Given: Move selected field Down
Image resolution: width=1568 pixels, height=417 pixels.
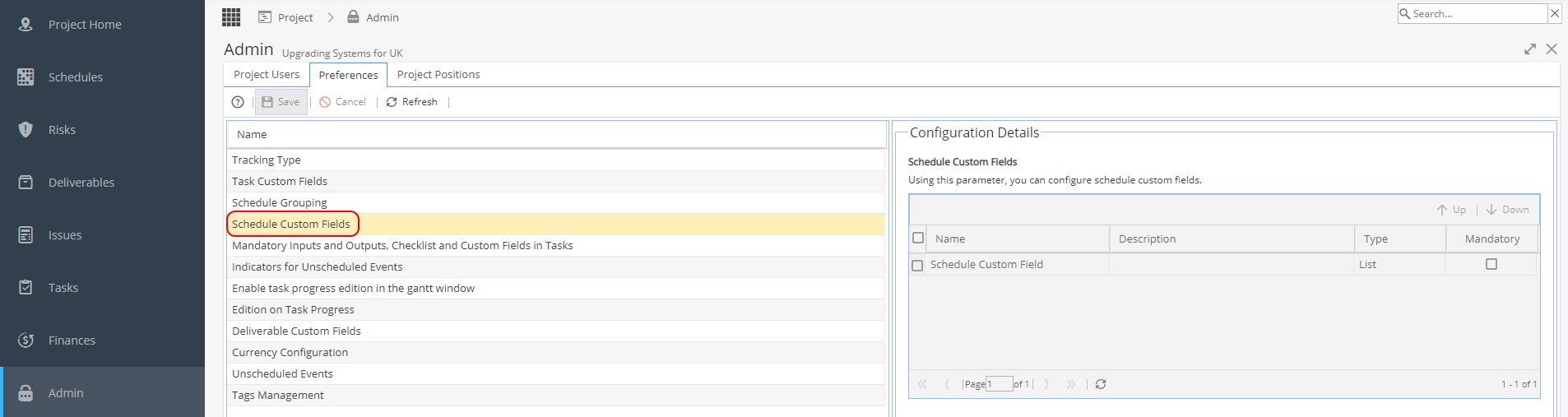Looking at the screenshot, I should pos(1507,210).
